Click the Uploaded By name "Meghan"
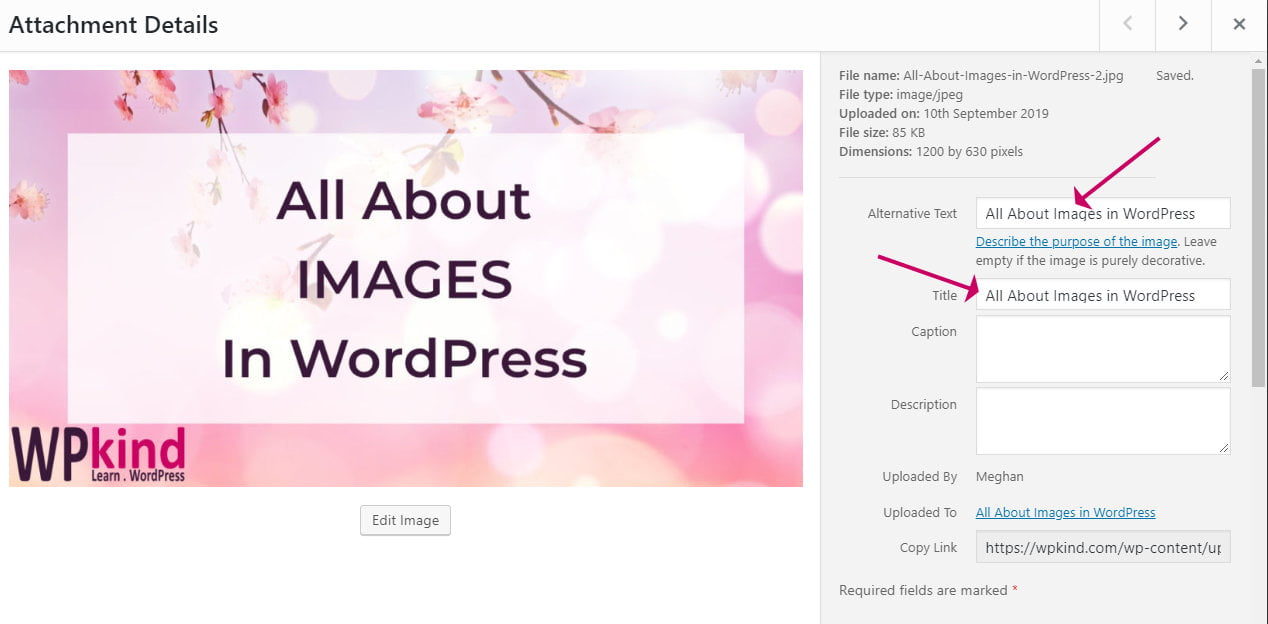1268x624 pixels. click(x=999, y=476)
